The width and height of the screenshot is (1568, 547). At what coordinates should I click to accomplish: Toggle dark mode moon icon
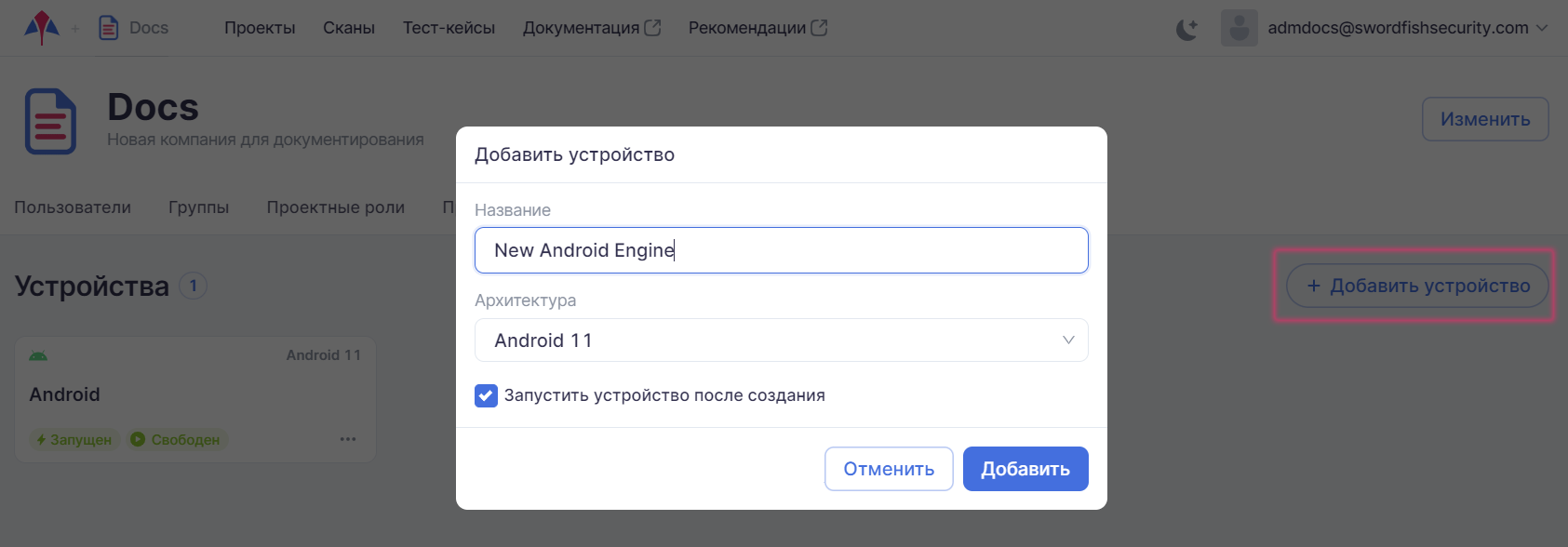[1186, 29]
